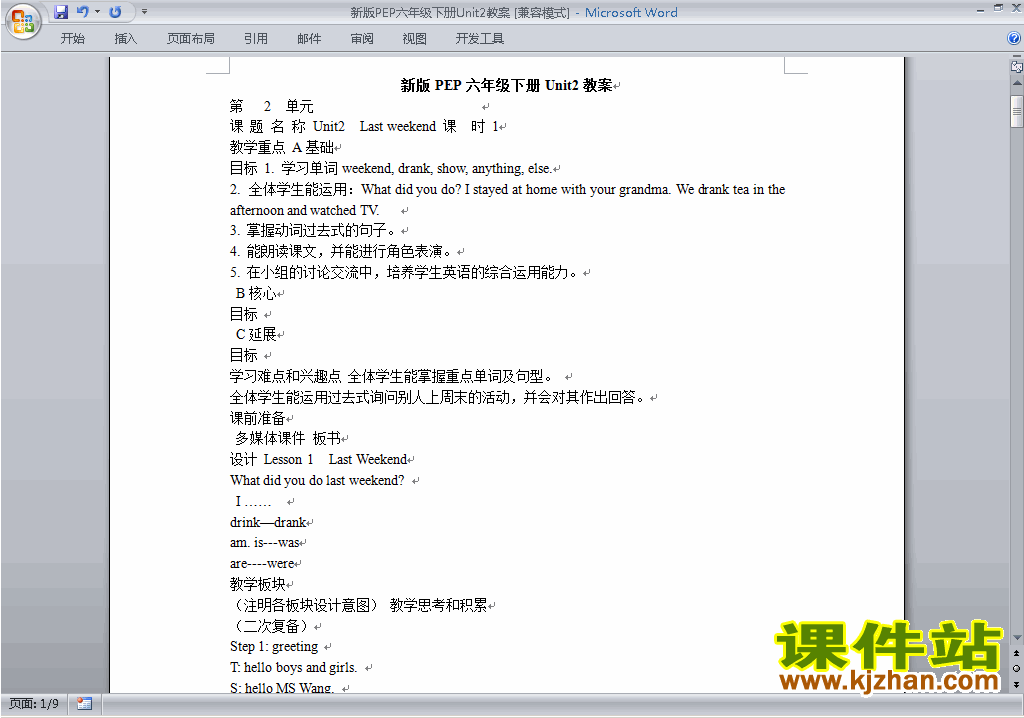The image size is (1024, 718).
Task: Click 'What did you do? I stayed at home'
Action: tap(459, 189)
